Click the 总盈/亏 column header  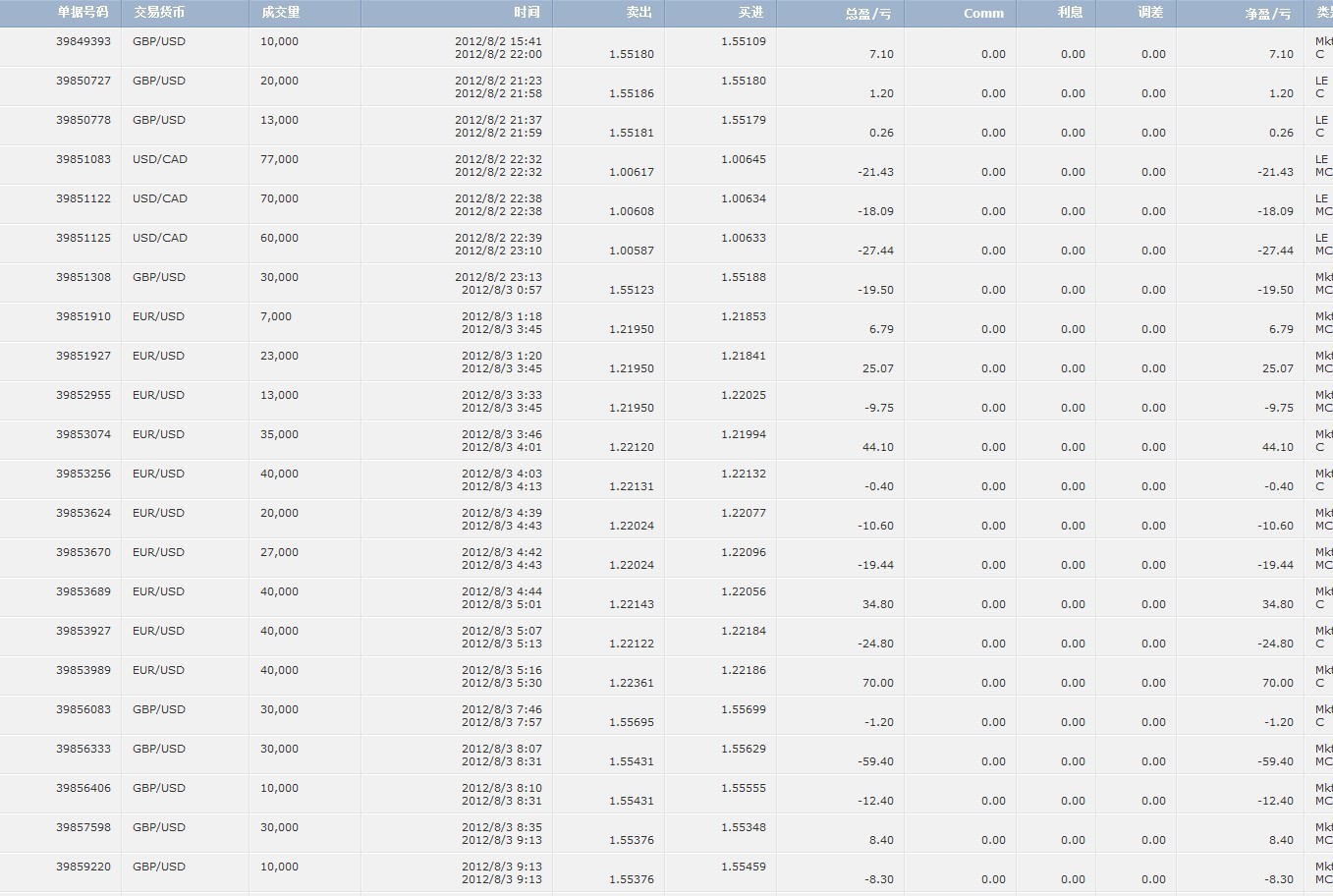pyautogui.click(x=840, y=13)
